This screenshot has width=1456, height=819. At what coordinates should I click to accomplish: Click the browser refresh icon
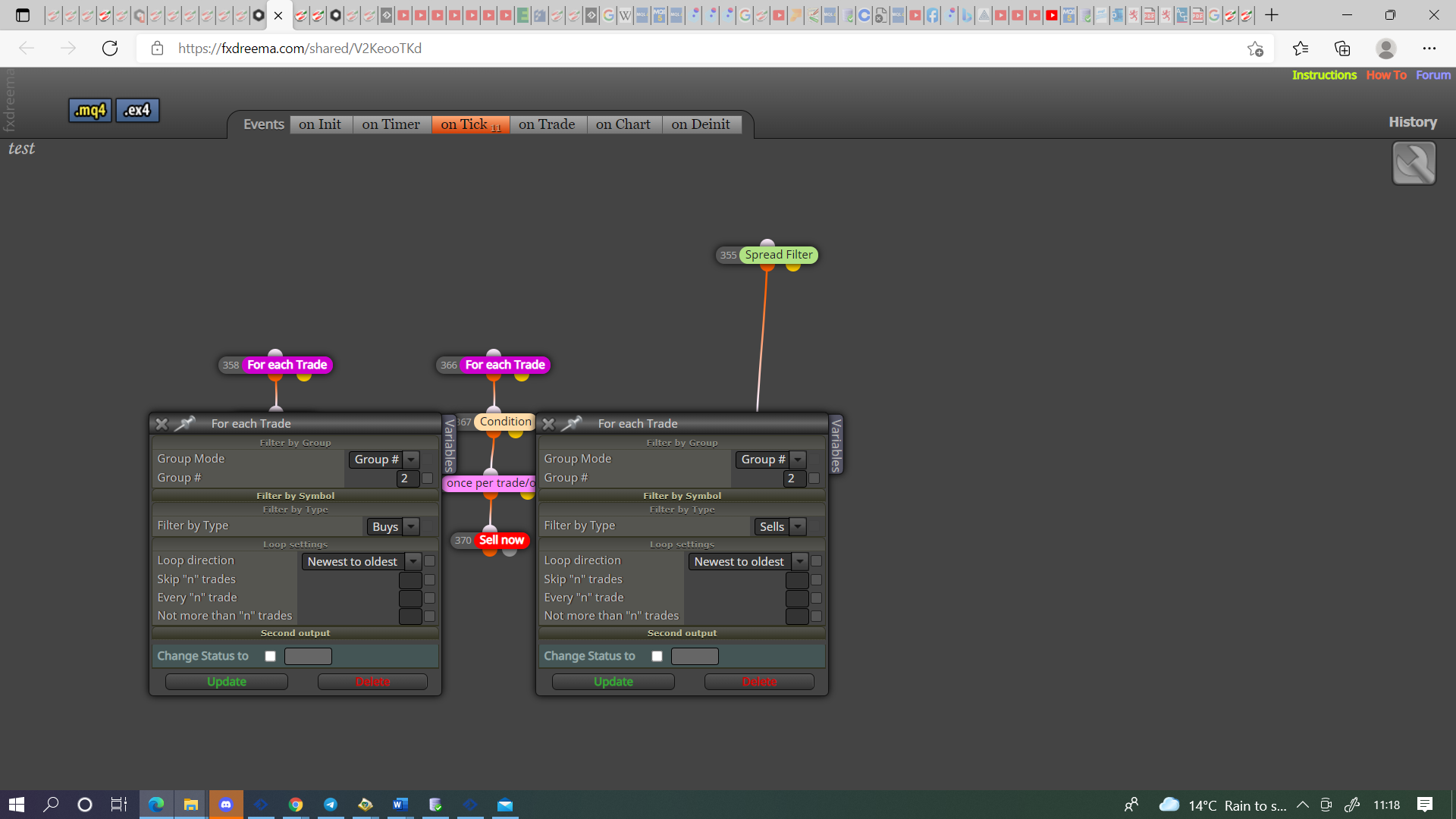click(110, 49)
